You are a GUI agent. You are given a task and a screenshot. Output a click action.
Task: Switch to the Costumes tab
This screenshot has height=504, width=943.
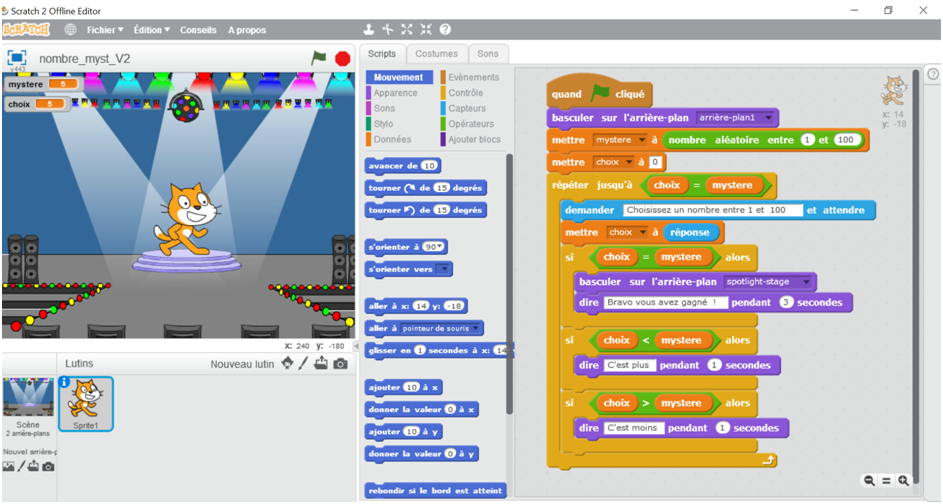[436, 54]
